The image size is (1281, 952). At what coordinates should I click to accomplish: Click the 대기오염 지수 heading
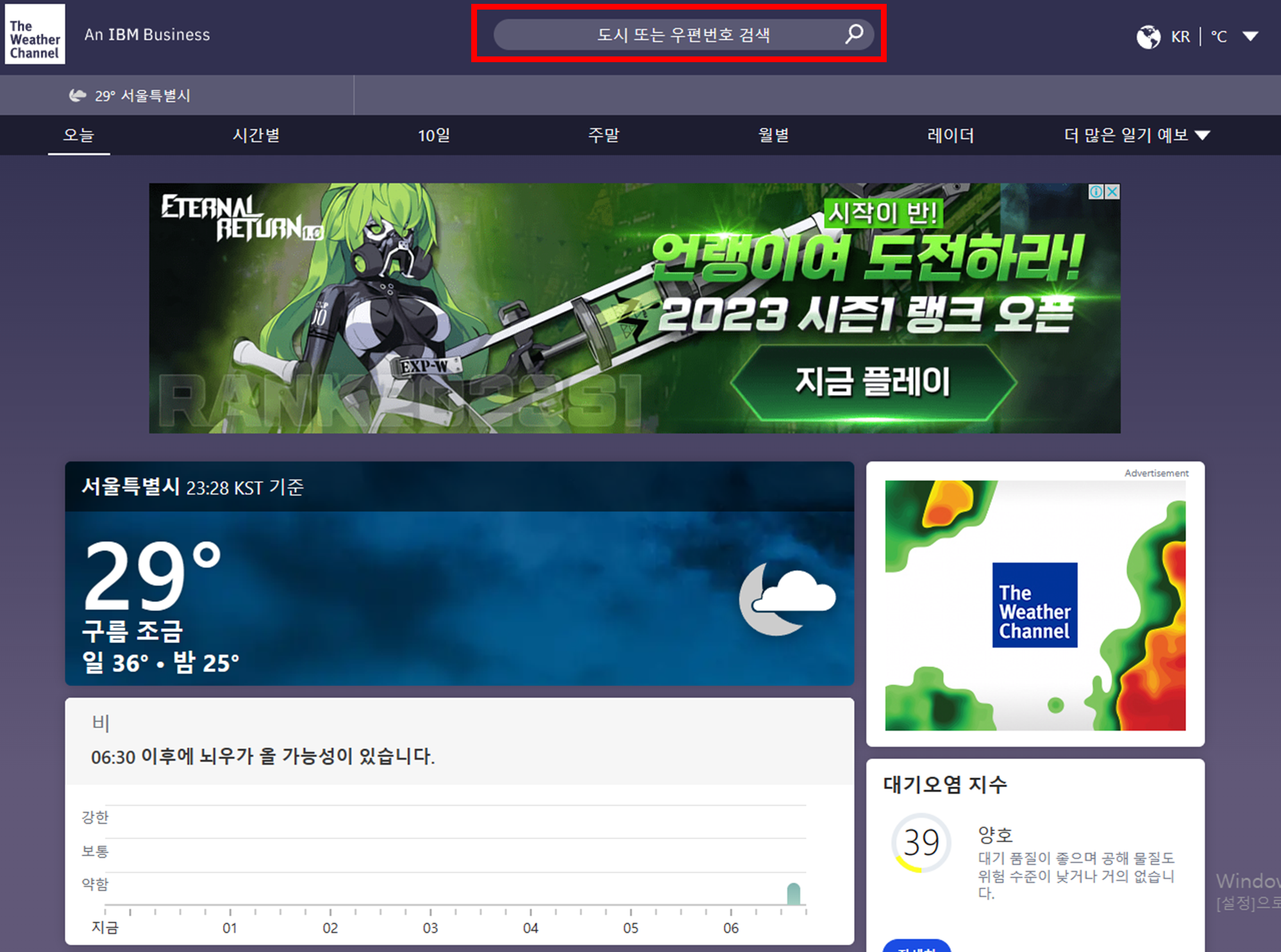945,784
